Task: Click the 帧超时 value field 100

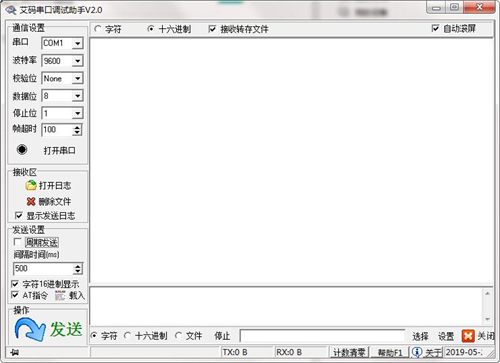Action: tap(57, 130)
